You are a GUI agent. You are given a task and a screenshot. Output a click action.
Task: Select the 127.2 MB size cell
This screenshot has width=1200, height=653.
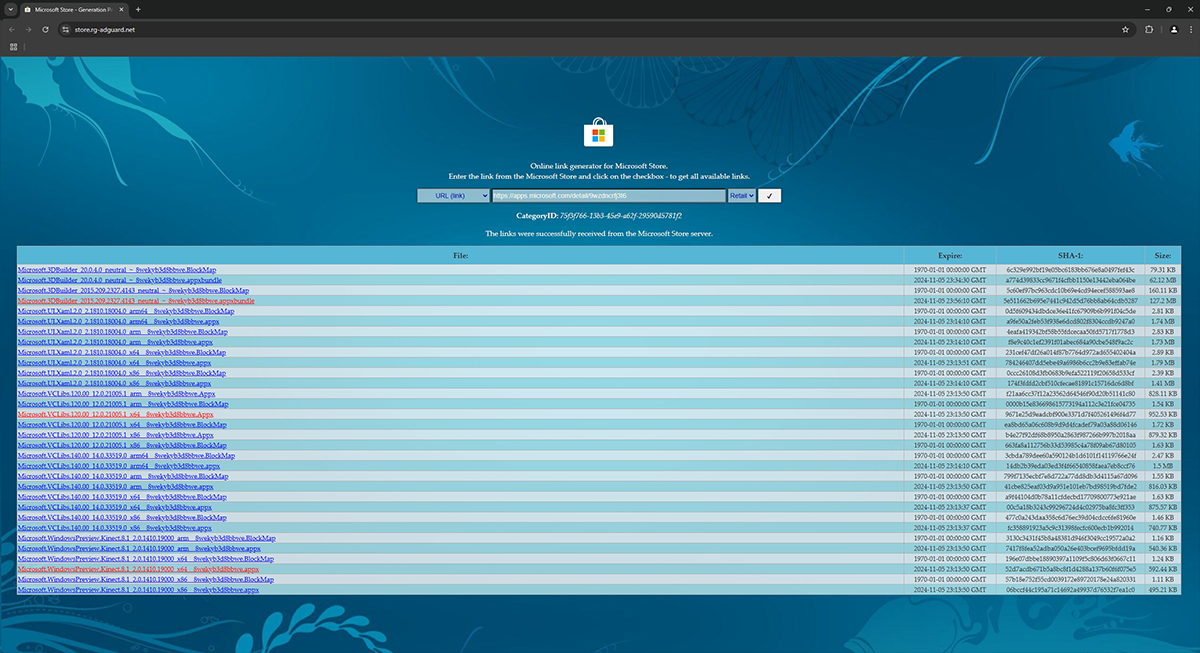1164,300
